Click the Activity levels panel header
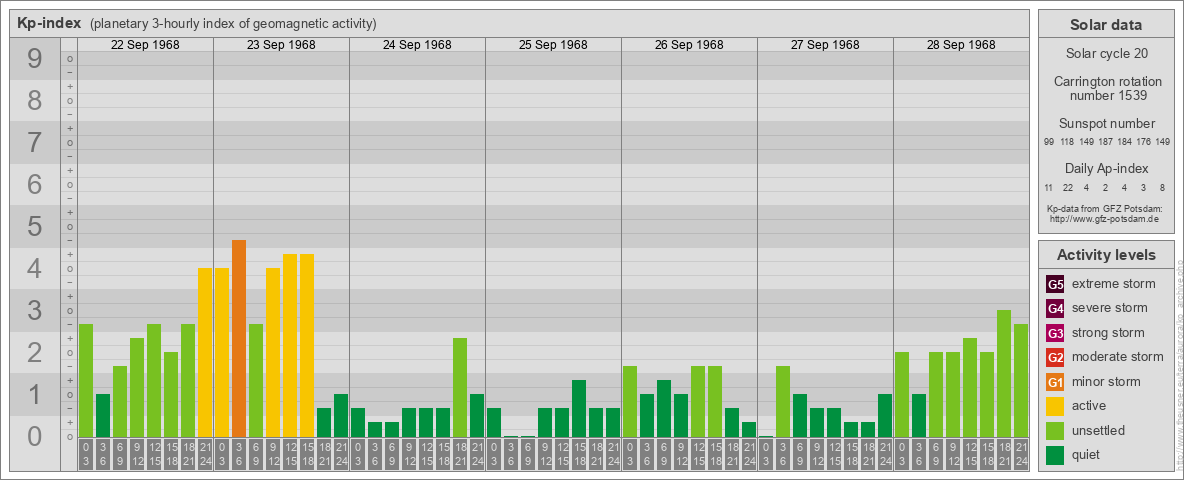 coord(1105,255)
